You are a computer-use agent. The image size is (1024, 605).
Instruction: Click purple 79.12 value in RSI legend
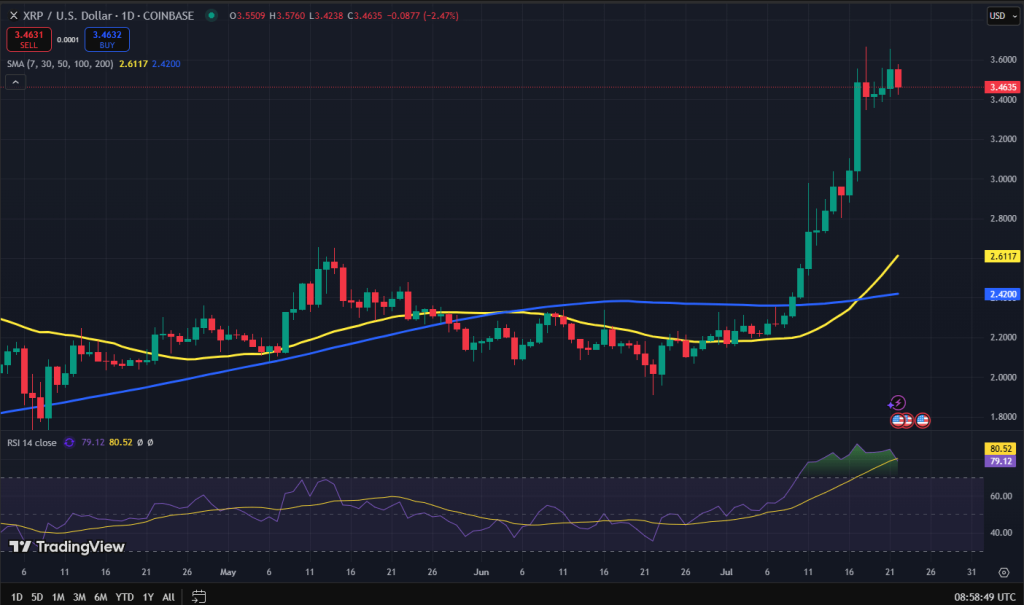click(x=93, y=442)
